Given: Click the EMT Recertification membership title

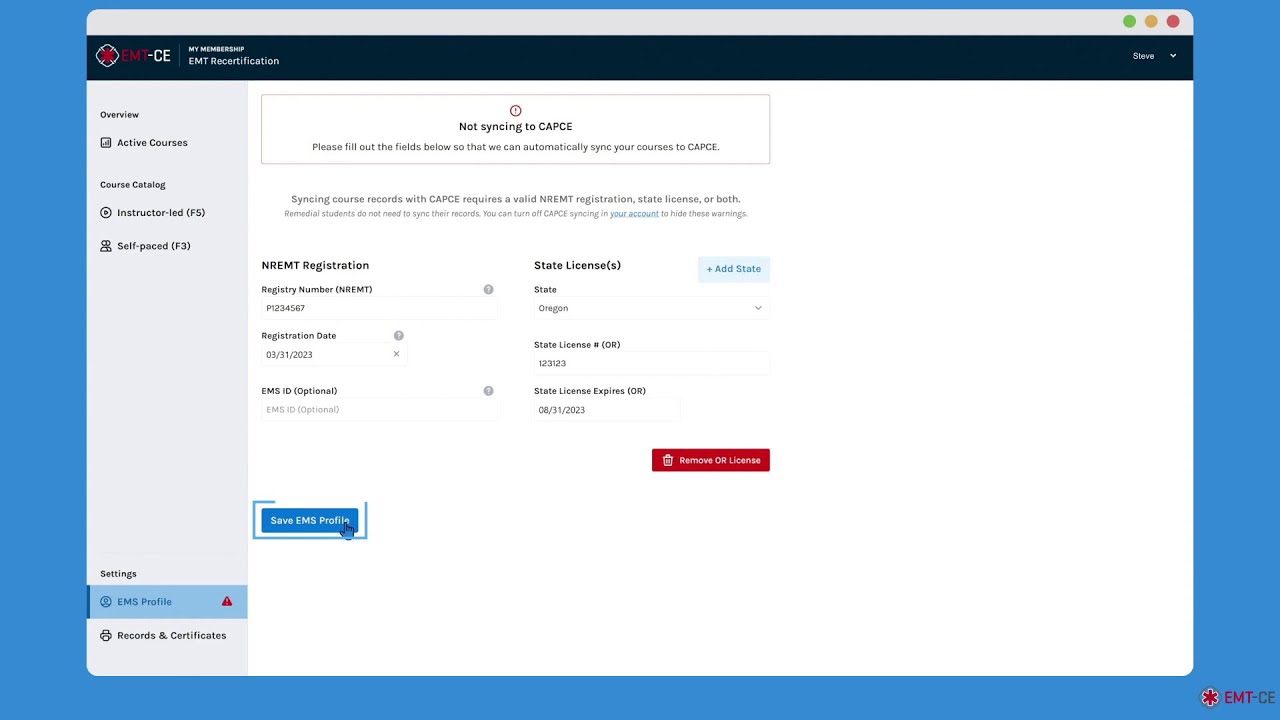Looking at the screenshot, I should (x=234, y=61).
